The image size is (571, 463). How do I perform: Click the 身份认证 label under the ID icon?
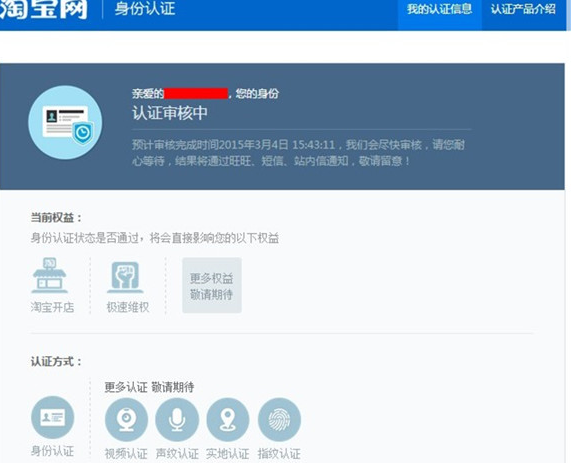click(x=52, y=451)
